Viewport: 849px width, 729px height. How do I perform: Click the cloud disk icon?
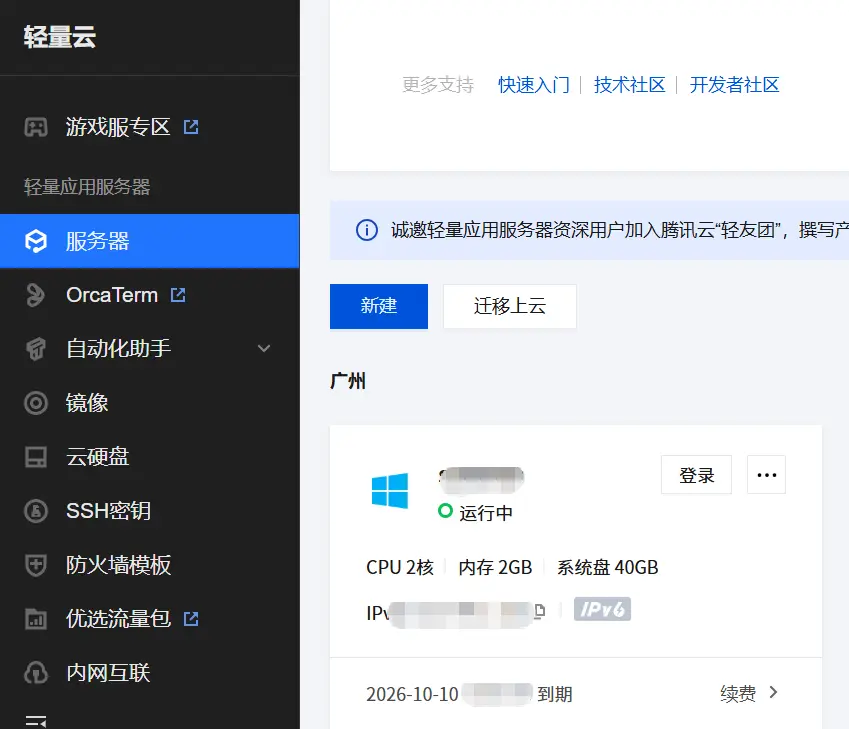(36, 457)
